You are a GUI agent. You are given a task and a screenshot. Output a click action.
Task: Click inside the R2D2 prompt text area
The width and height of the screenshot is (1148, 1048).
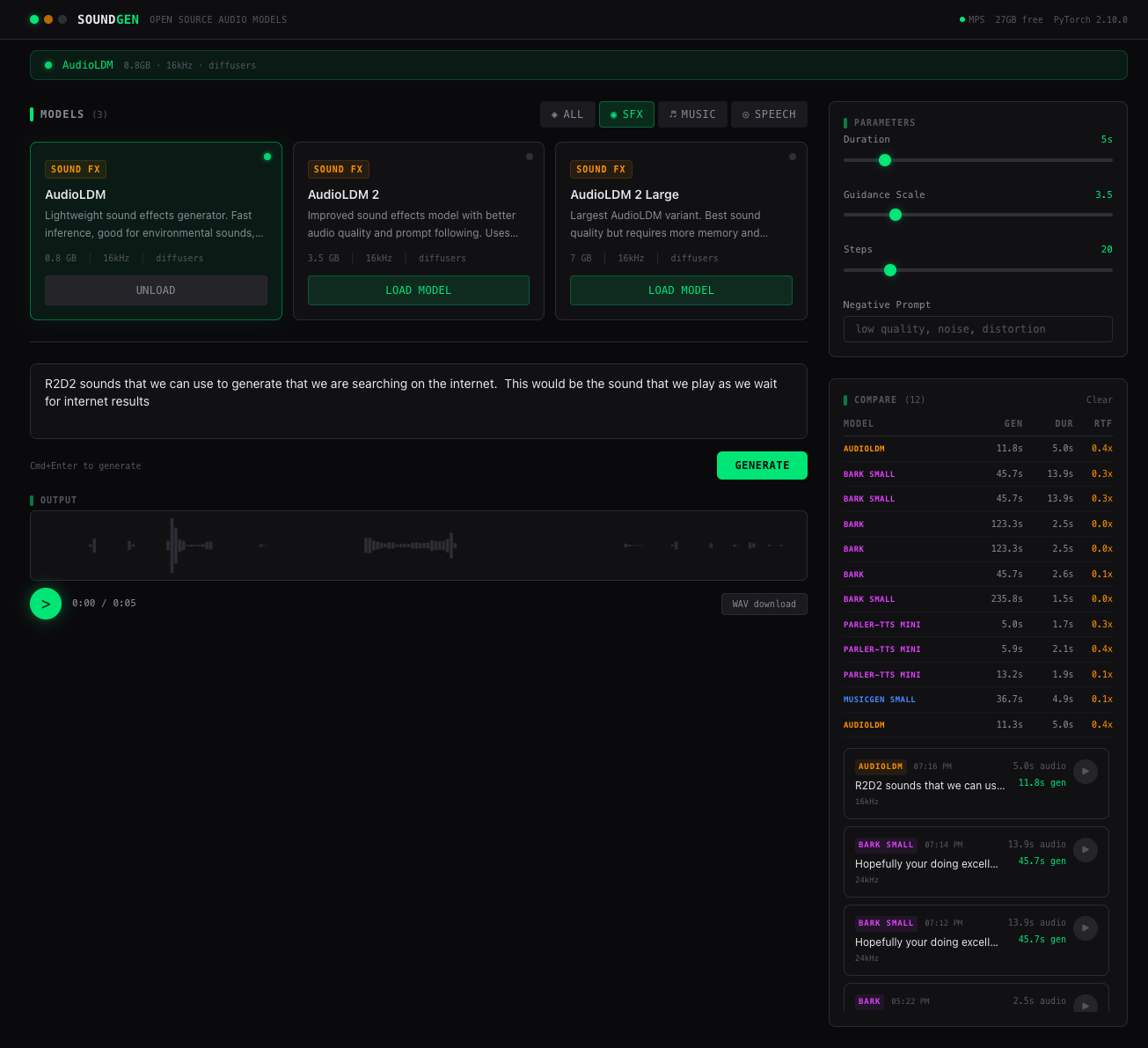(x=419, y=401)
